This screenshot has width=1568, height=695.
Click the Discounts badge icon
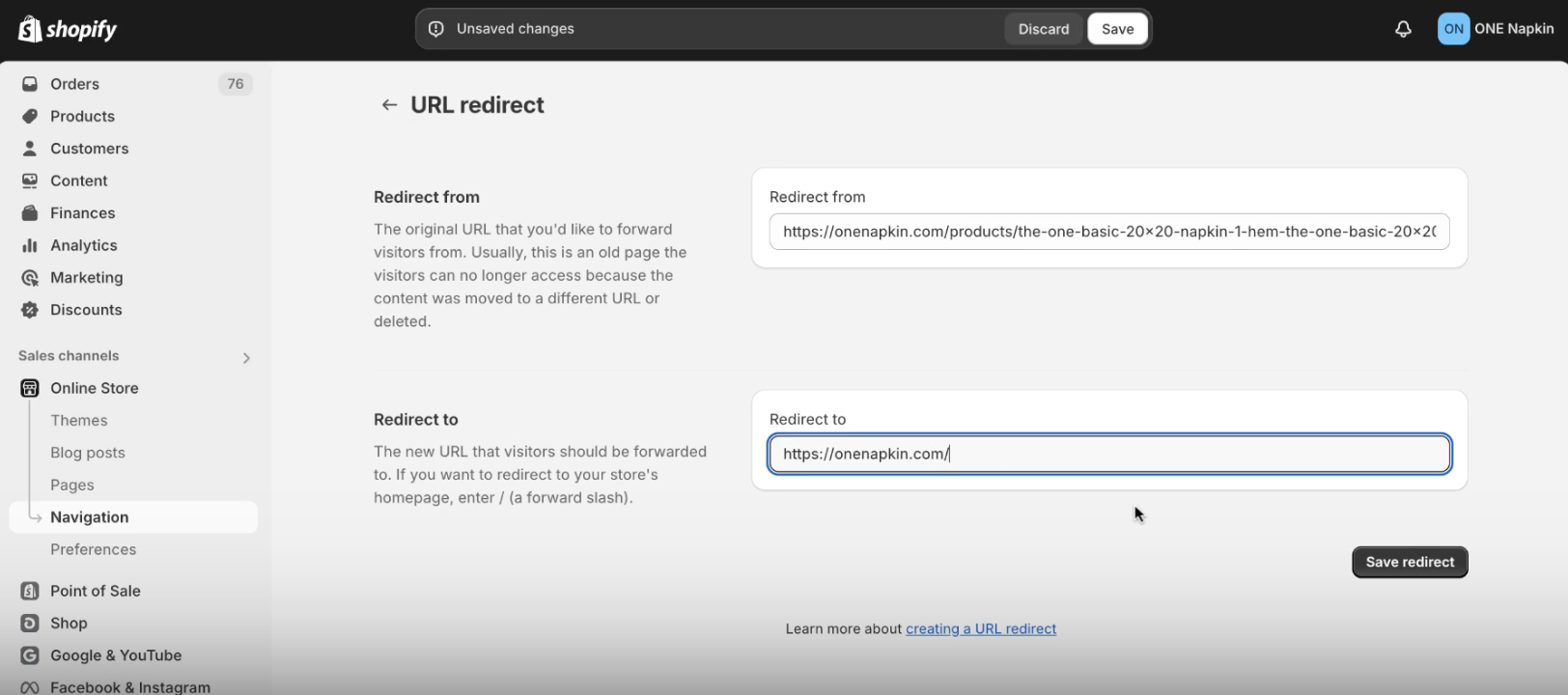pyautogui.click(x=30, y=310)
